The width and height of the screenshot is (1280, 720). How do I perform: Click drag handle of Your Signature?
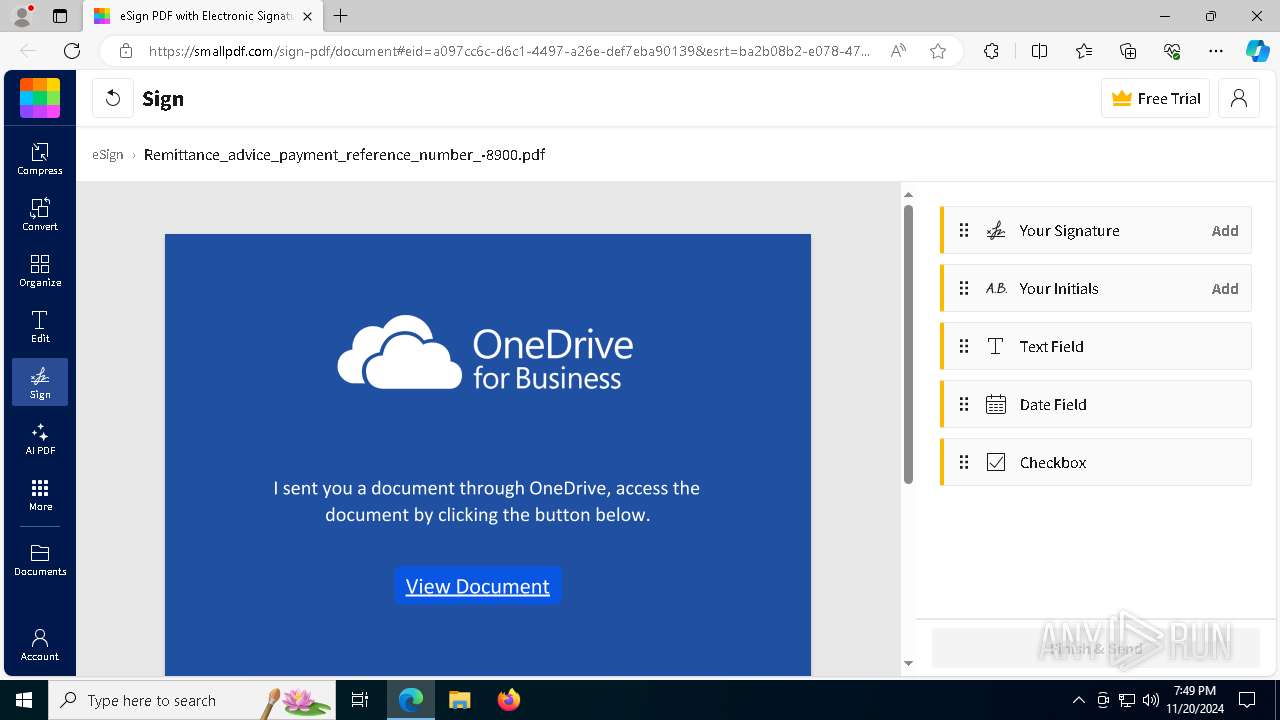coord(964,231)
